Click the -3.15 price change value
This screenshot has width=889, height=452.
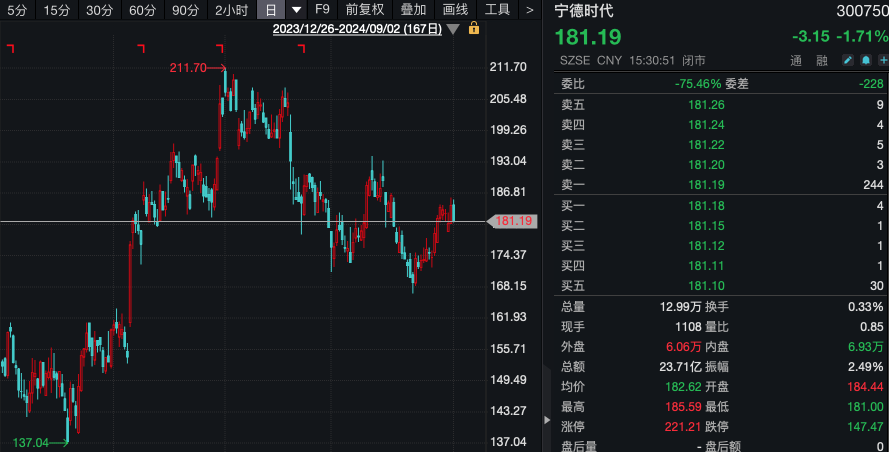811,36
